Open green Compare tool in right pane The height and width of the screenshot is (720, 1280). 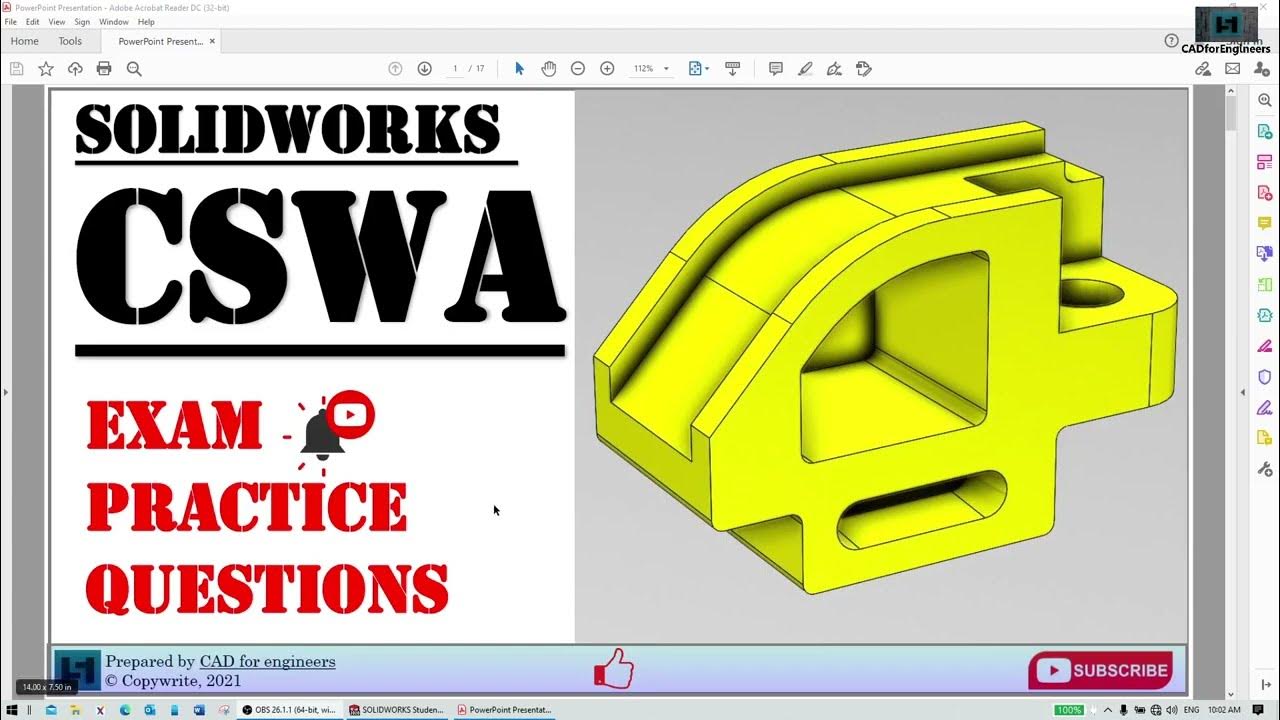pyautogui.click(x=1264, y=285)
